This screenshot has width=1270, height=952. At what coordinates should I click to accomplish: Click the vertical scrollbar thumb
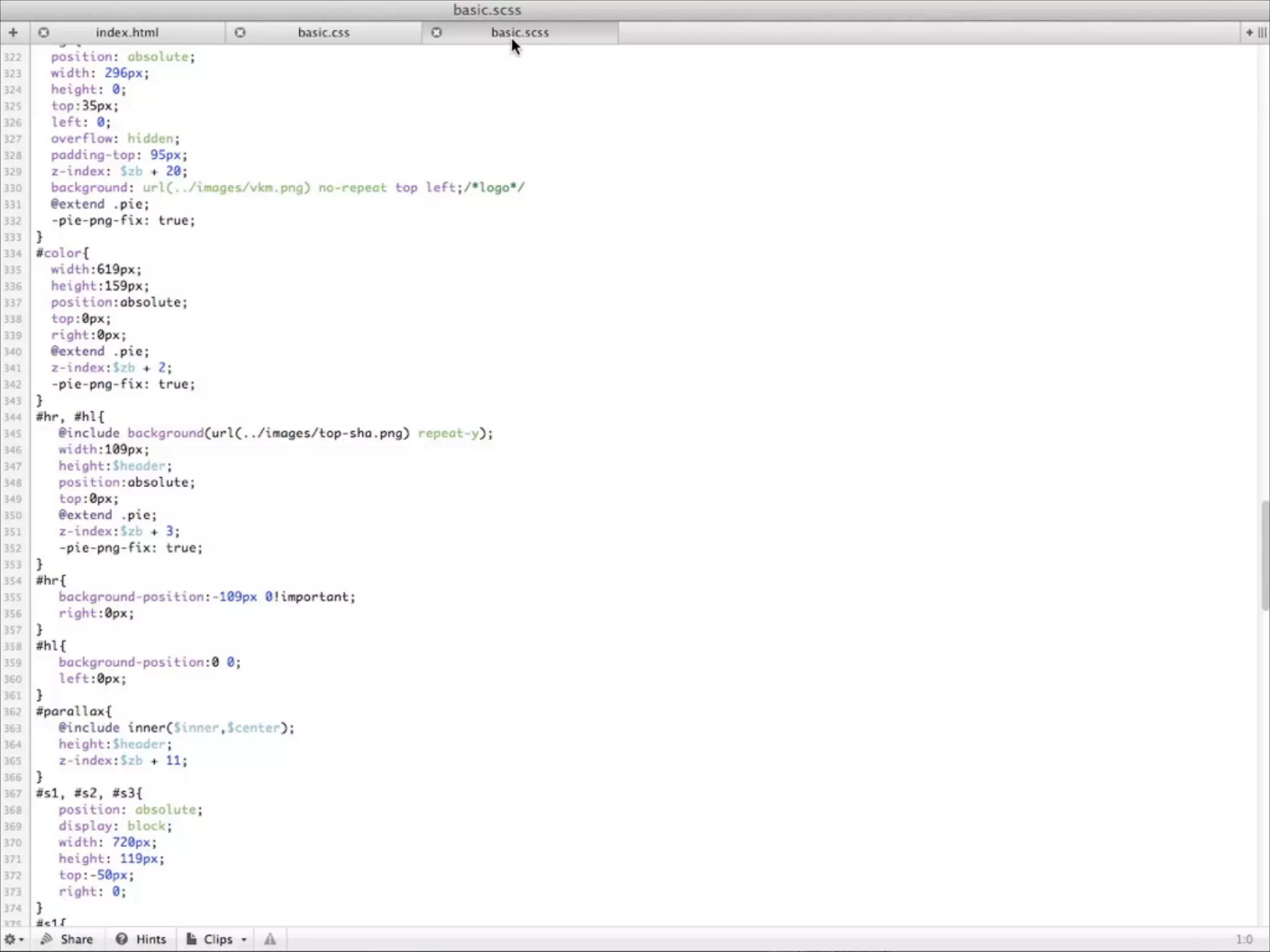click(1264, 555)
